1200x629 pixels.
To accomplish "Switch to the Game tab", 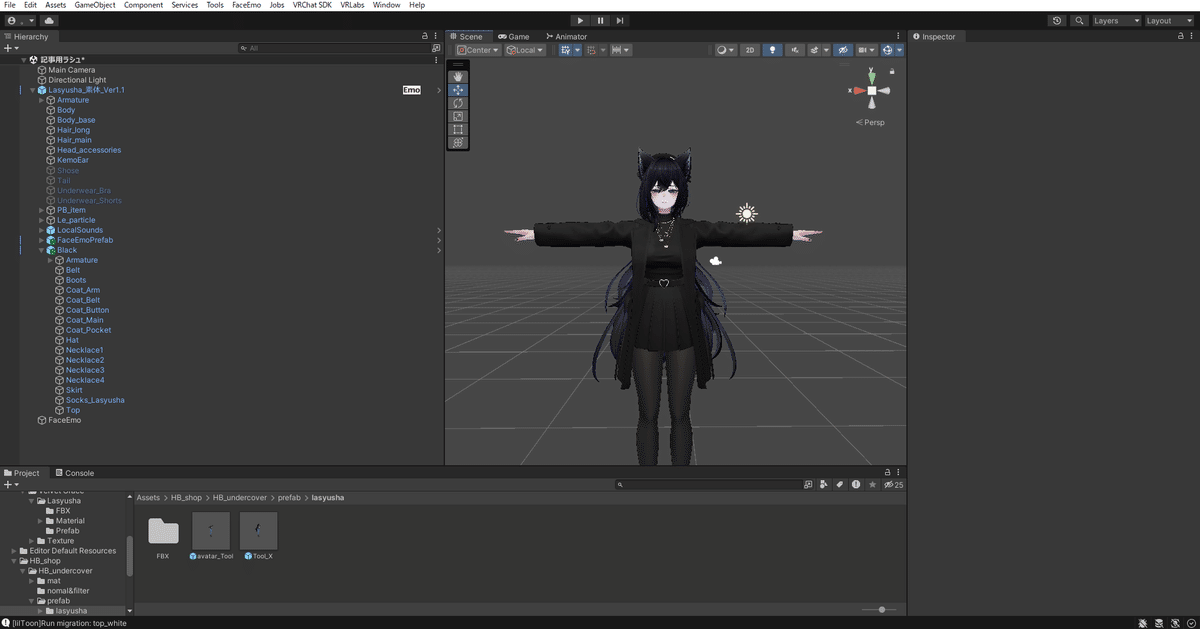I will 514,36.
